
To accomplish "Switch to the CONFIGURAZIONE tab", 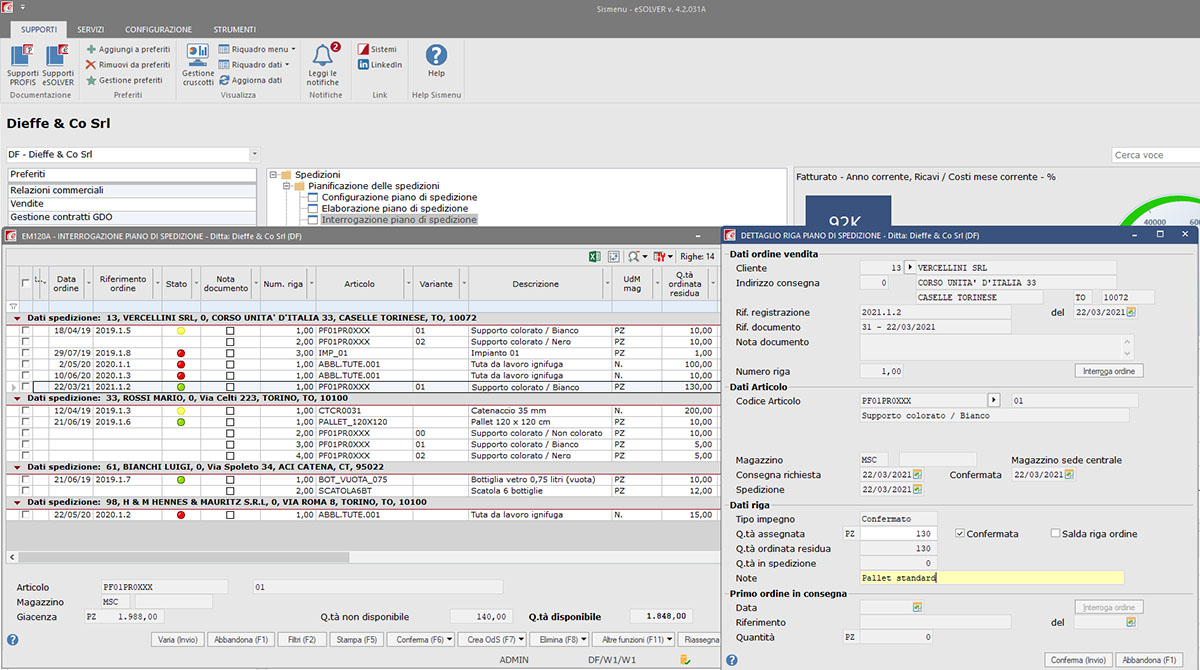I will (159, 30).
